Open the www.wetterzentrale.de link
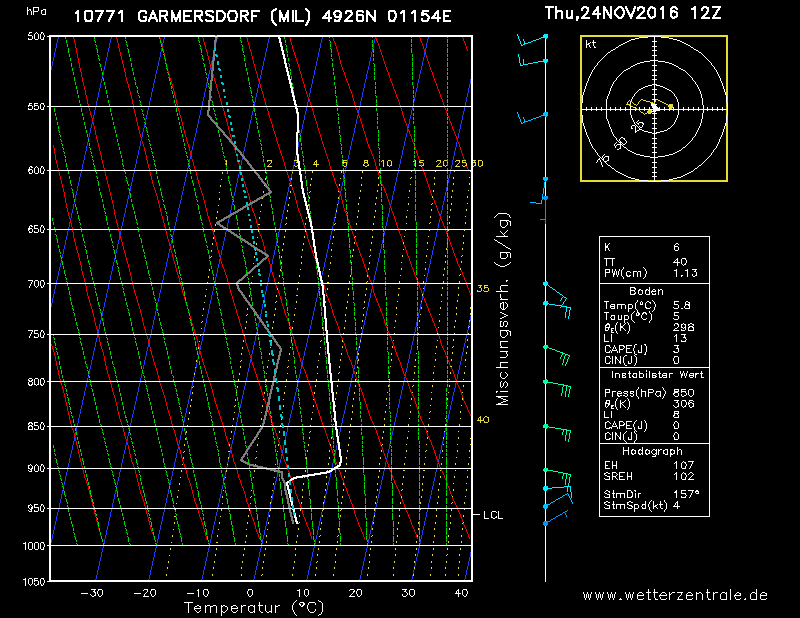 click(x=675, y=595)
